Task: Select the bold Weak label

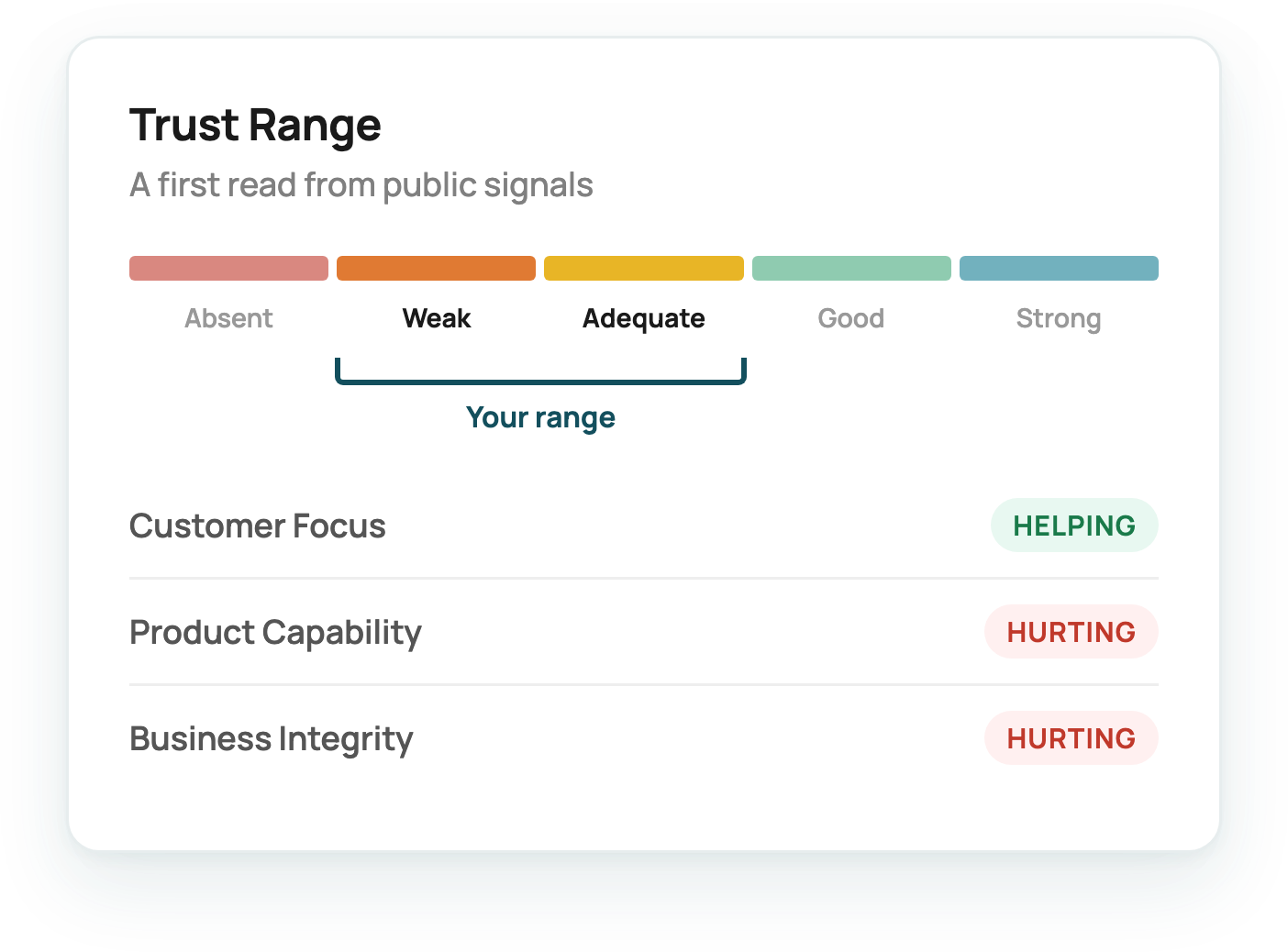Action: click(x=437, y=318)
